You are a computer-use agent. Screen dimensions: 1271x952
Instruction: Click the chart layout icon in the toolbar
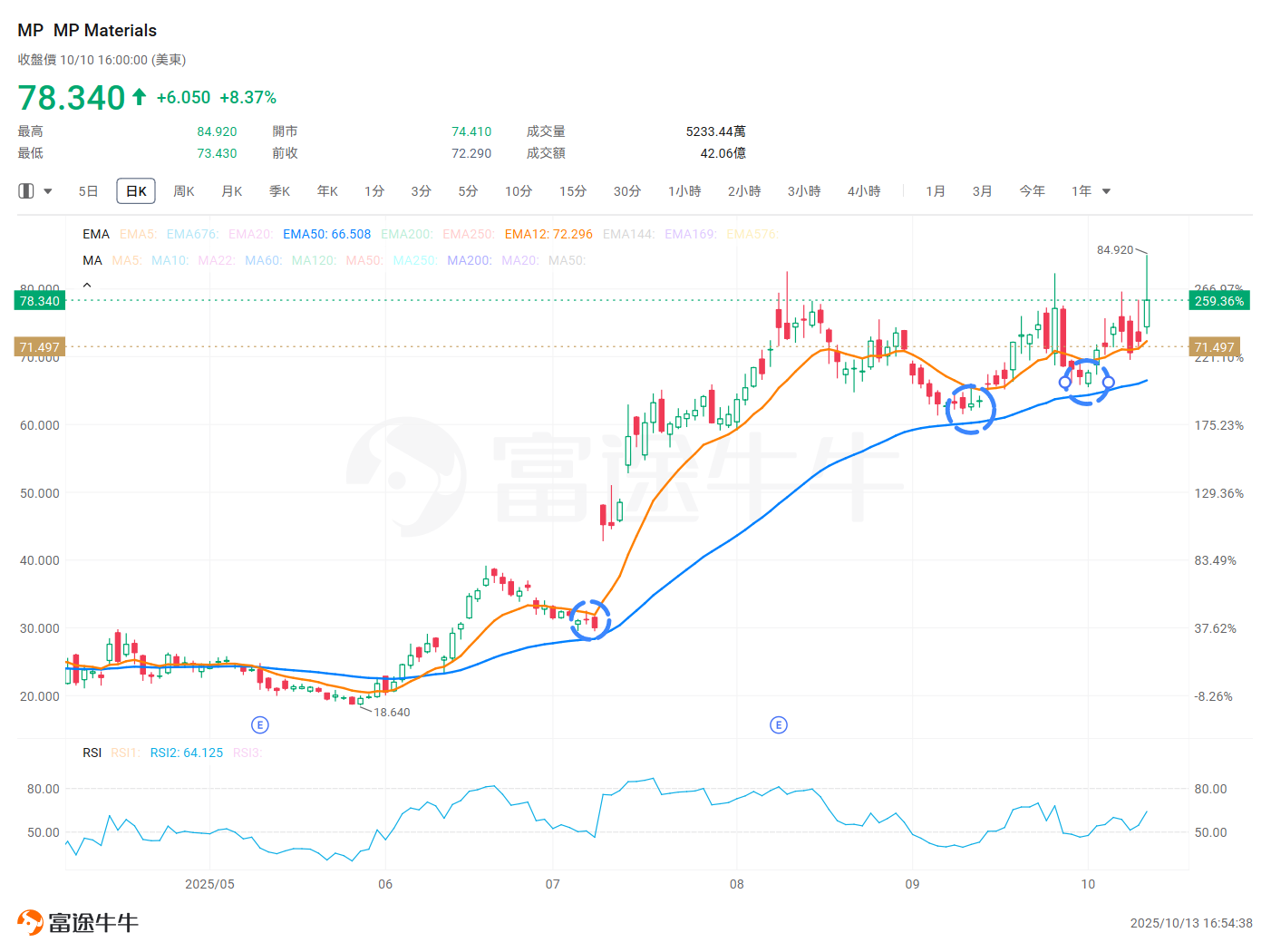click(x=26, y=191)
